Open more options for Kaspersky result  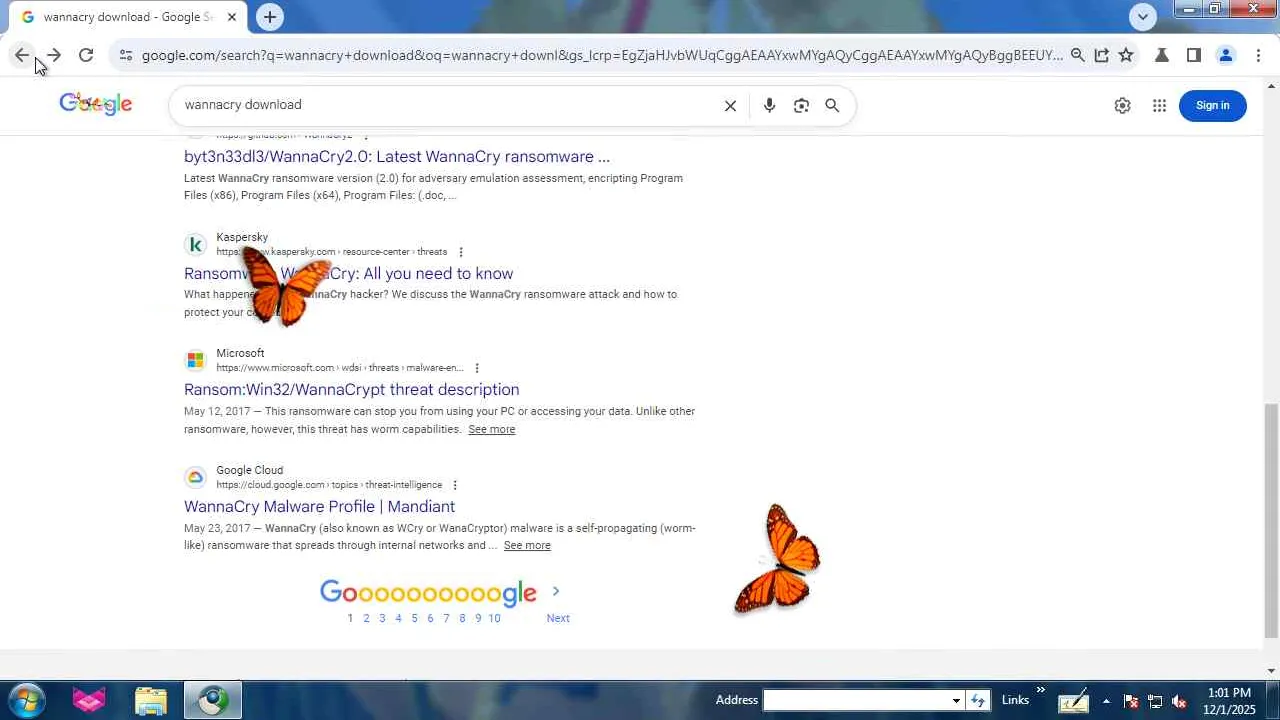point(461,252)
